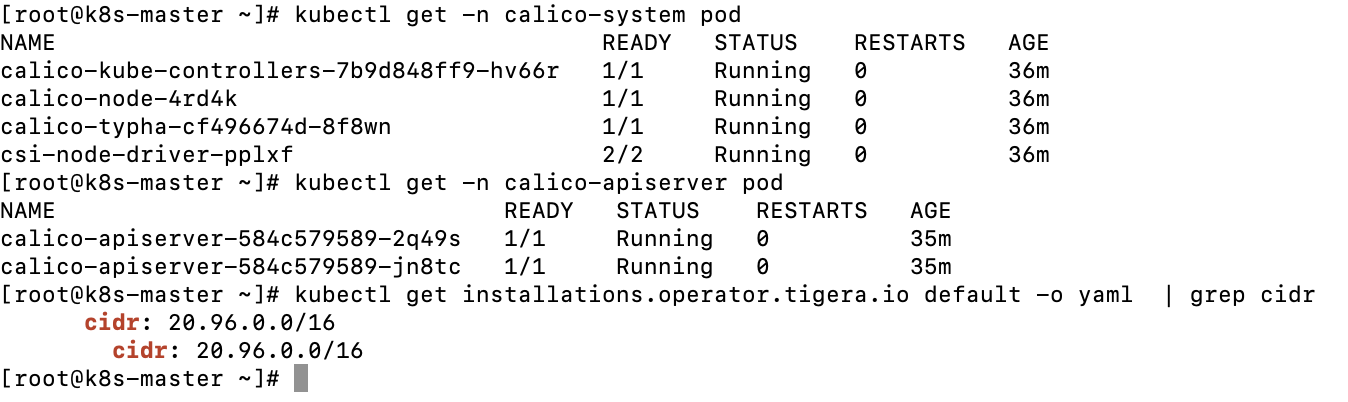Click the csi-node-driver-pplxf pod name

(147, 155)
